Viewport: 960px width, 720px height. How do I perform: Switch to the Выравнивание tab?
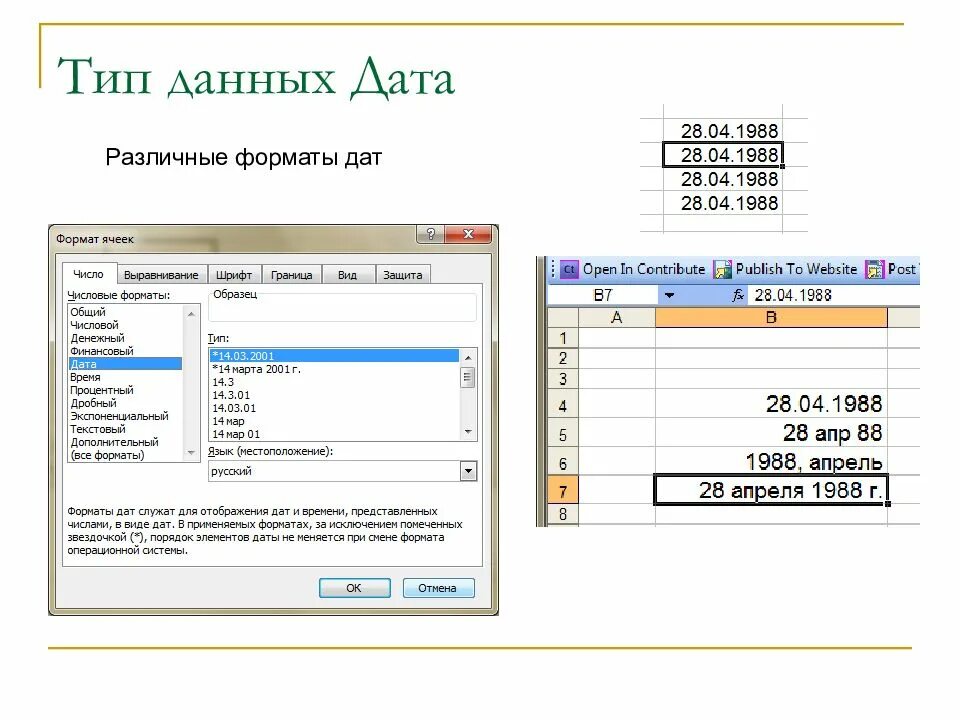tap(161, 275)
